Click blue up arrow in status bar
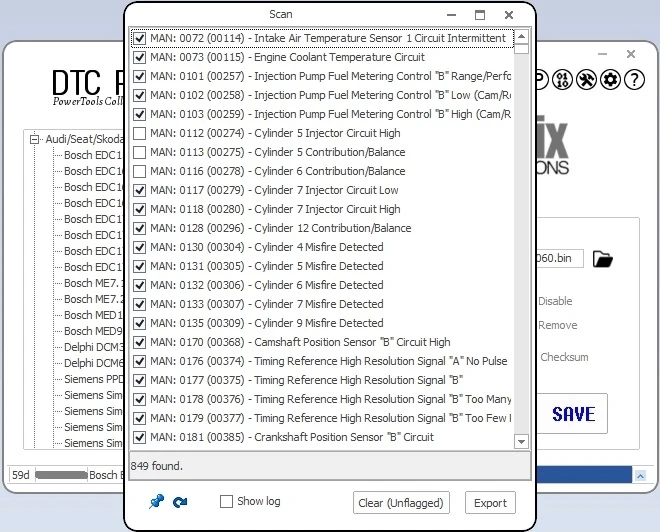660x532 pixels. [640, 476]
